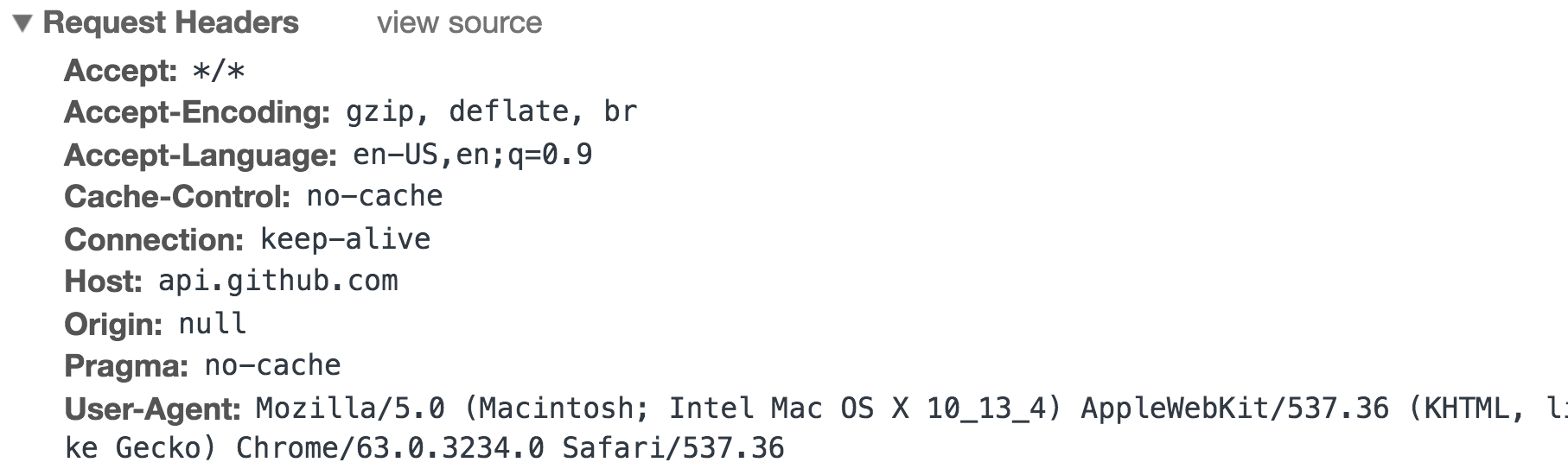Select the Cache-Control header name
The image size is (1568, 475).
(x=177, y=197)
